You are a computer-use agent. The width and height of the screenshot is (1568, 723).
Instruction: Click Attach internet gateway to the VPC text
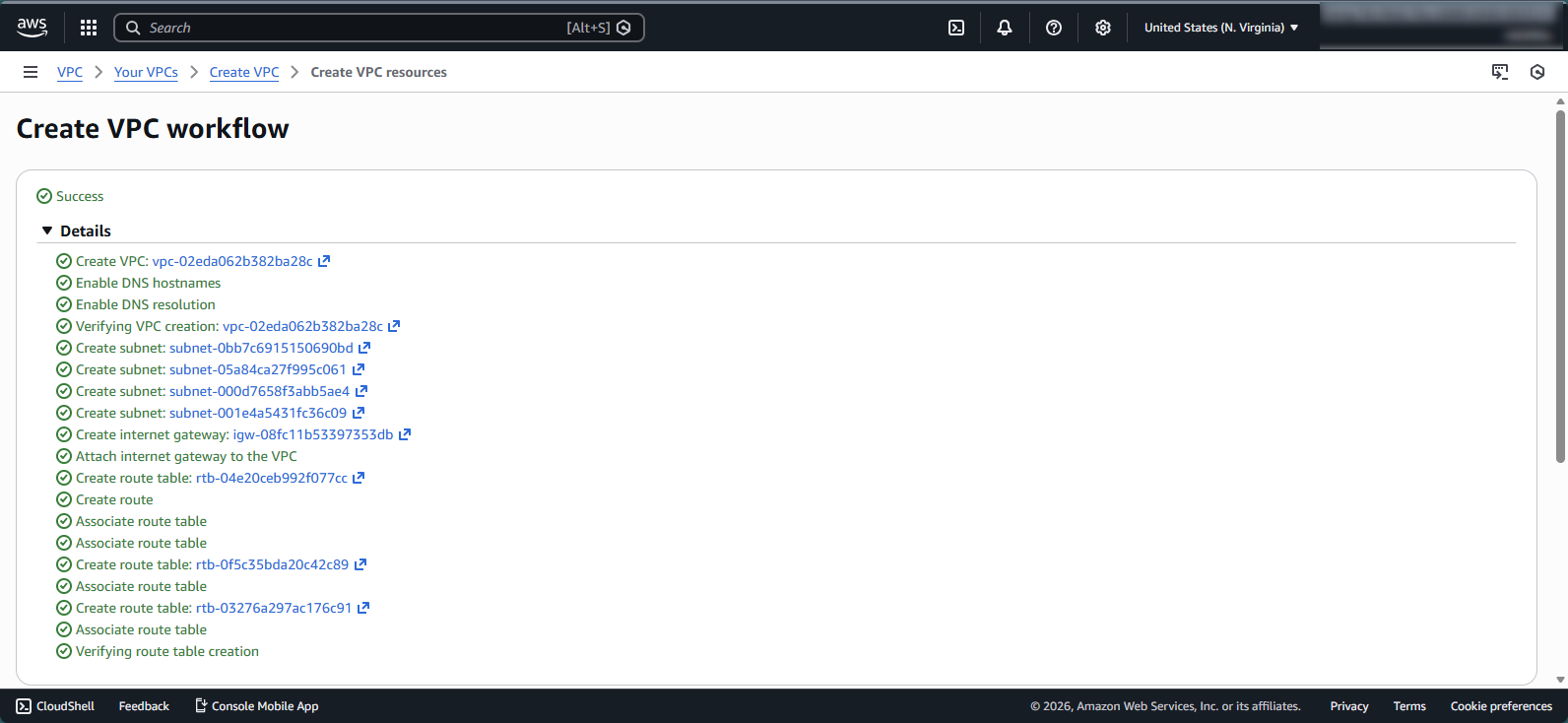186,456
